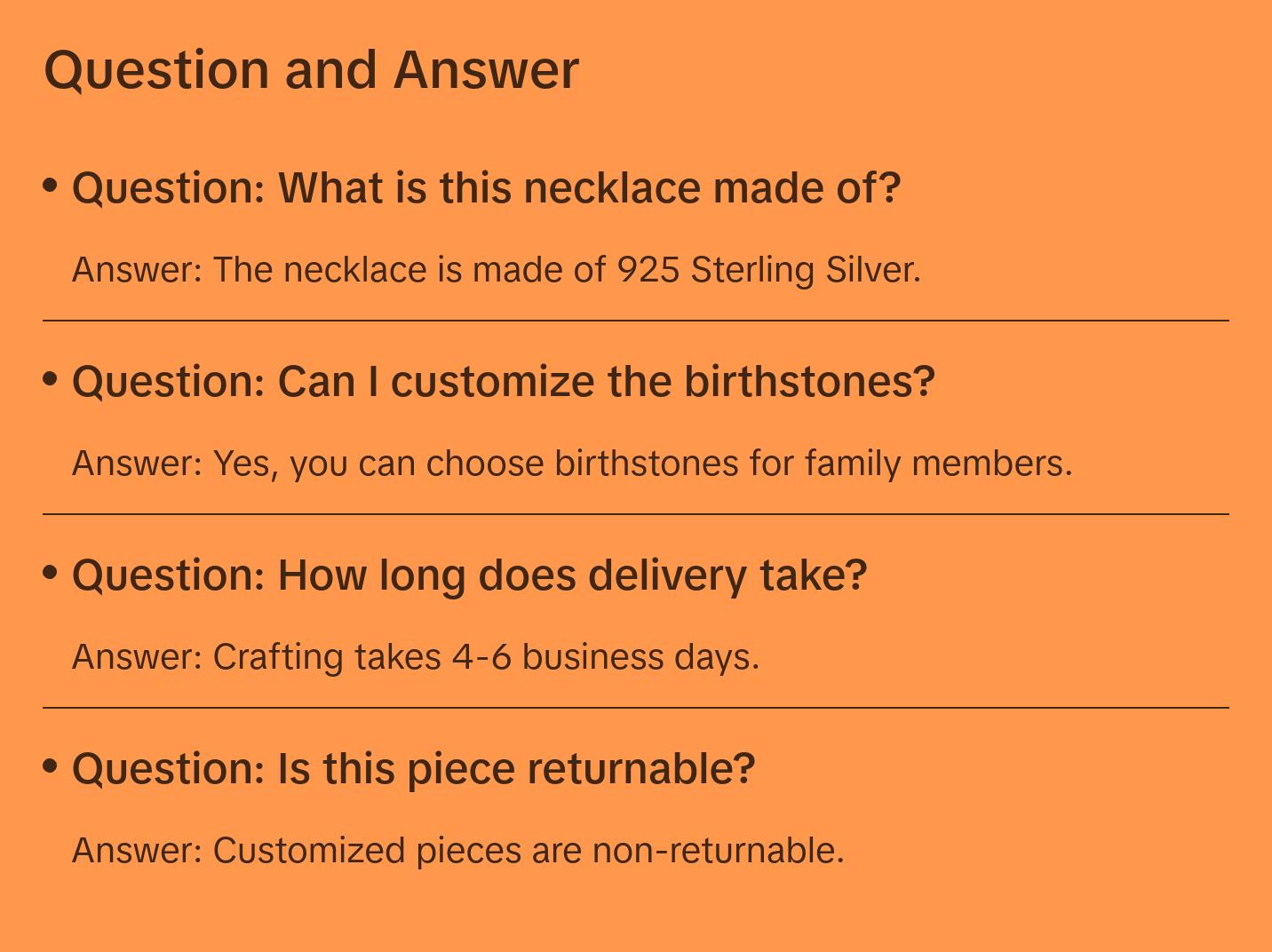Select the delivery time question
Viewport: 1272px width, 952px height.
[x=469, y=575]
